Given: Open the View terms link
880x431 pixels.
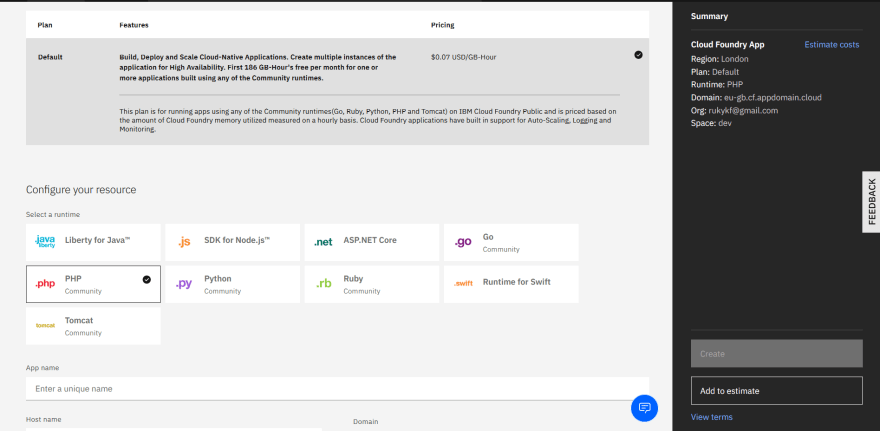Looking at the screenshot, I should point(712,417).
